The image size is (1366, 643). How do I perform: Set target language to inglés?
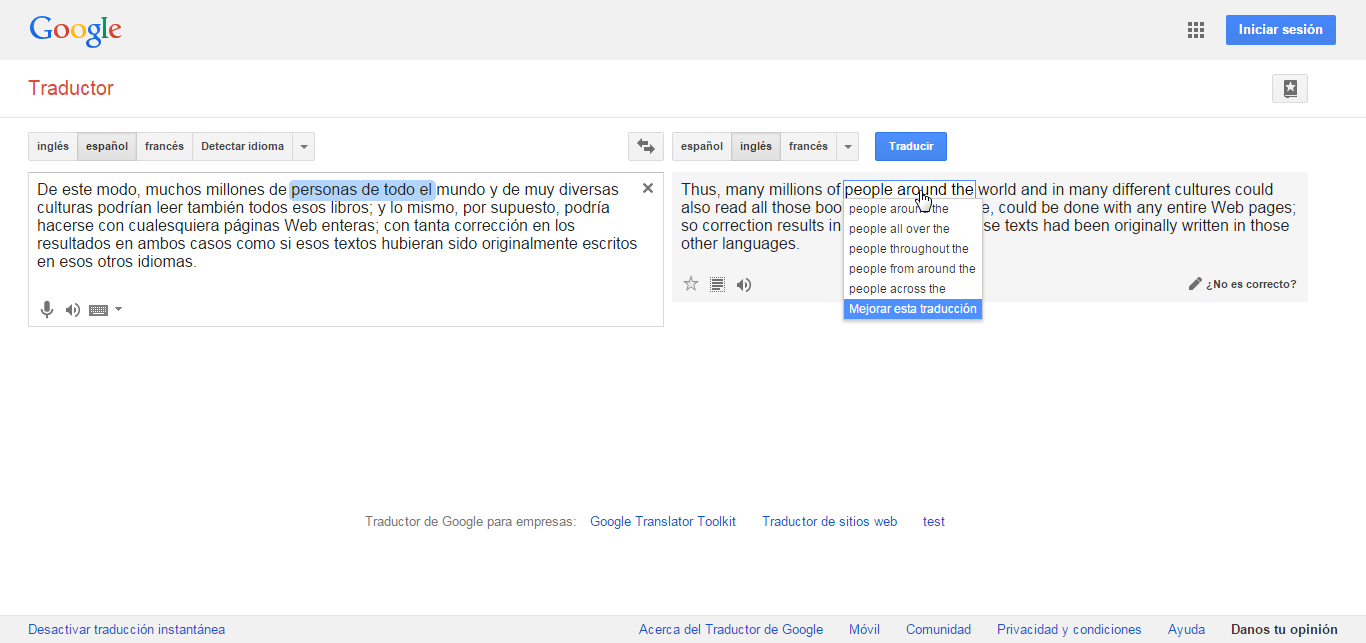[x=756, y=146]
